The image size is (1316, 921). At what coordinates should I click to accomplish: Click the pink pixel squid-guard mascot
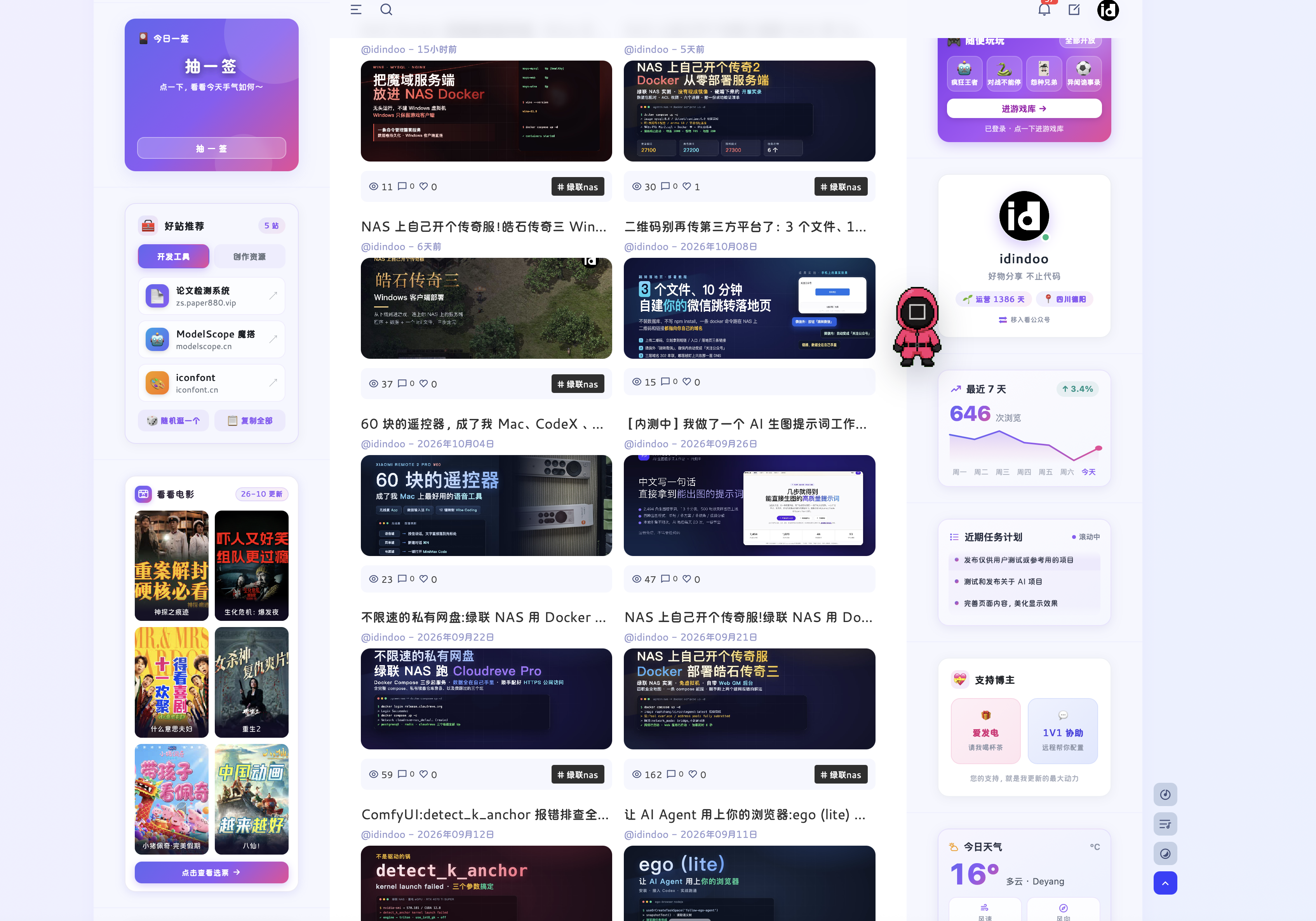point(917,327)
